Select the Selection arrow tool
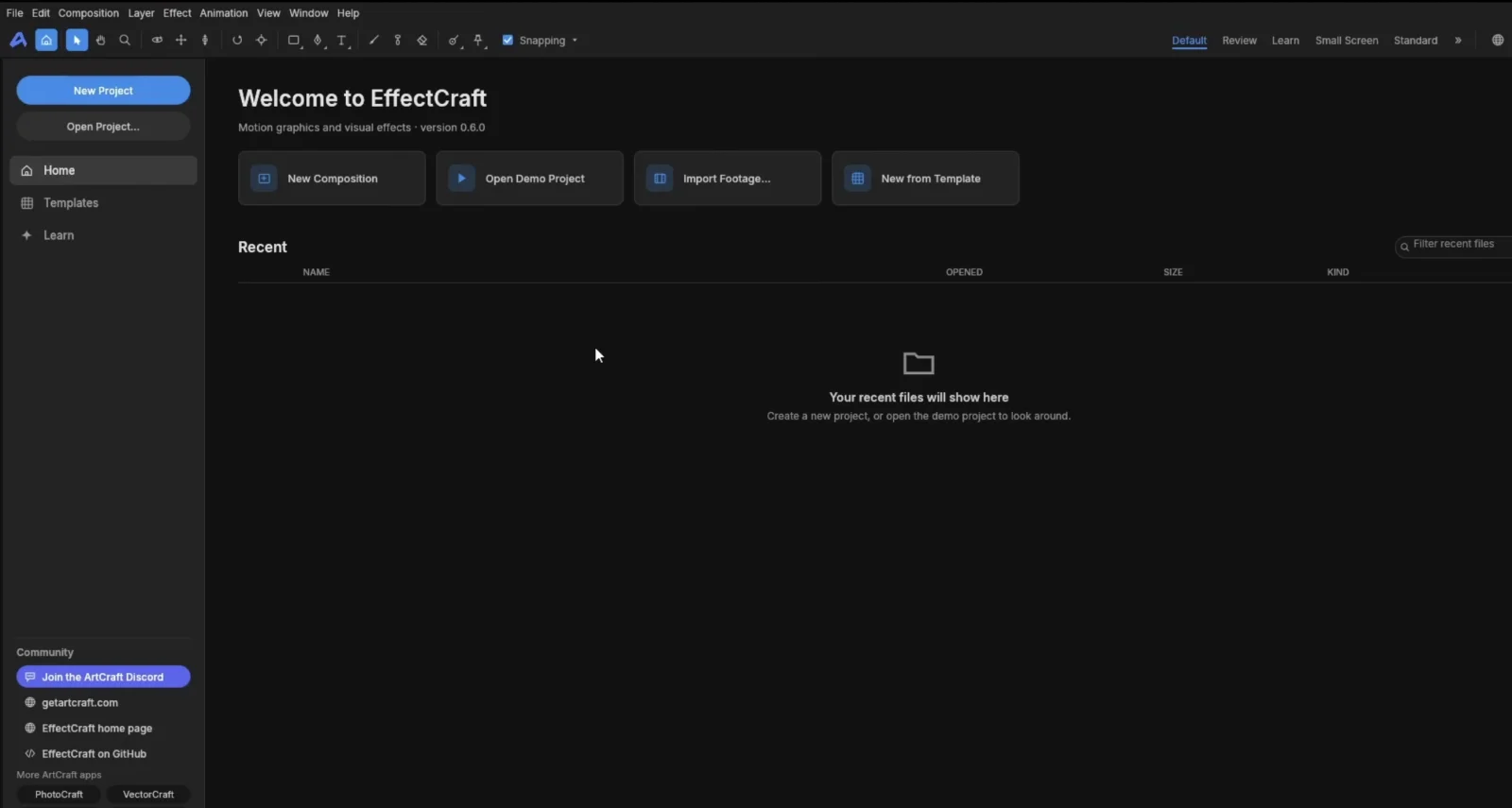Viewport: 1512px width, 808px height. (77, 40)
